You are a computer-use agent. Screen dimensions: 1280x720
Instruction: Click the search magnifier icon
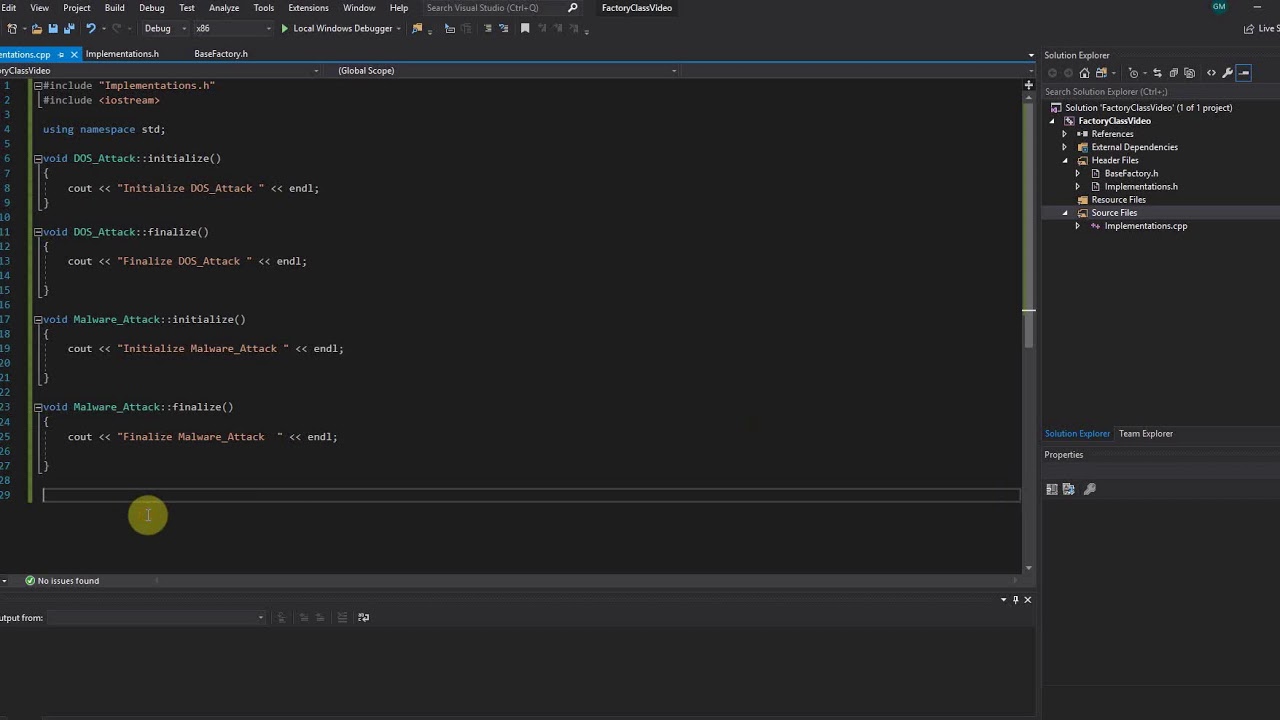click(573, 8)
